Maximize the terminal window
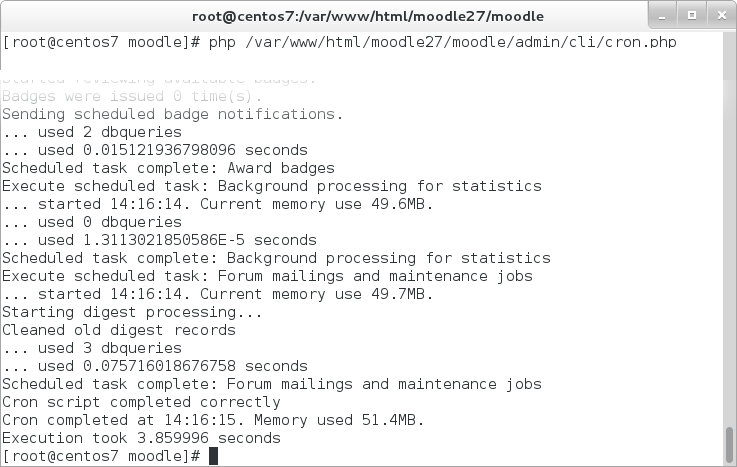 (x=692, y=16)
